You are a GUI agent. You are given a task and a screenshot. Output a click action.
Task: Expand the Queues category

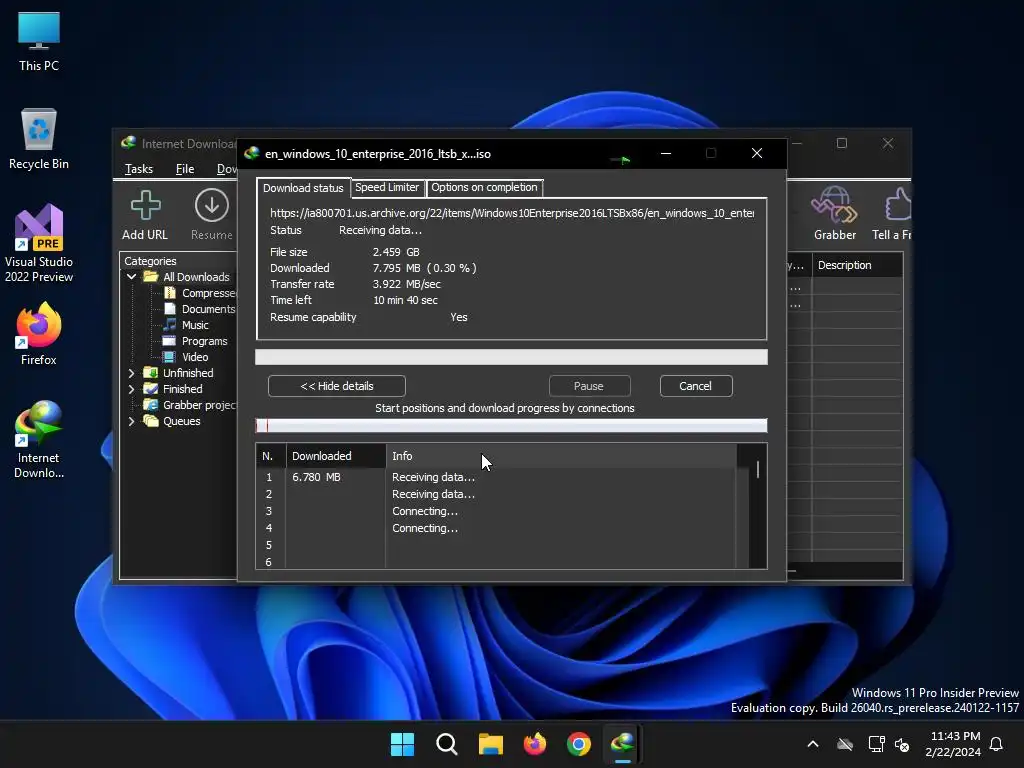[x=131, y=421]
